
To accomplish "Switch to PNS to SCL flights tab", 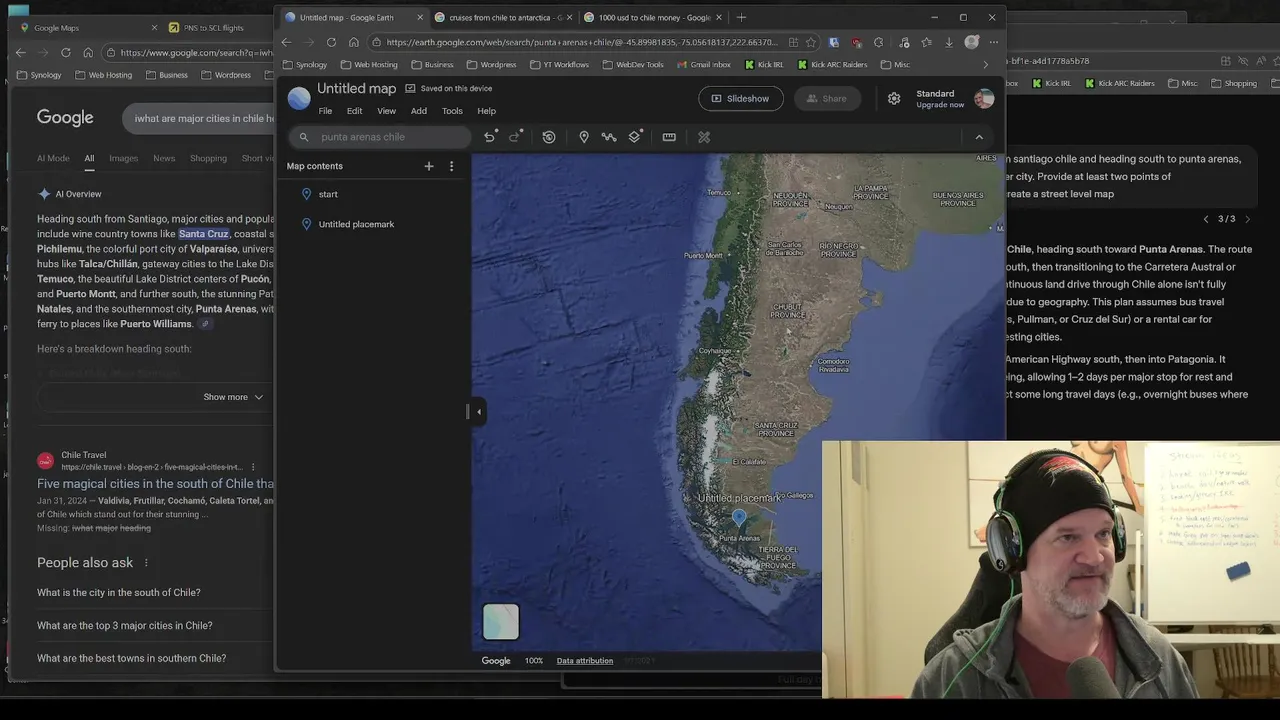I will pos(212,28).
